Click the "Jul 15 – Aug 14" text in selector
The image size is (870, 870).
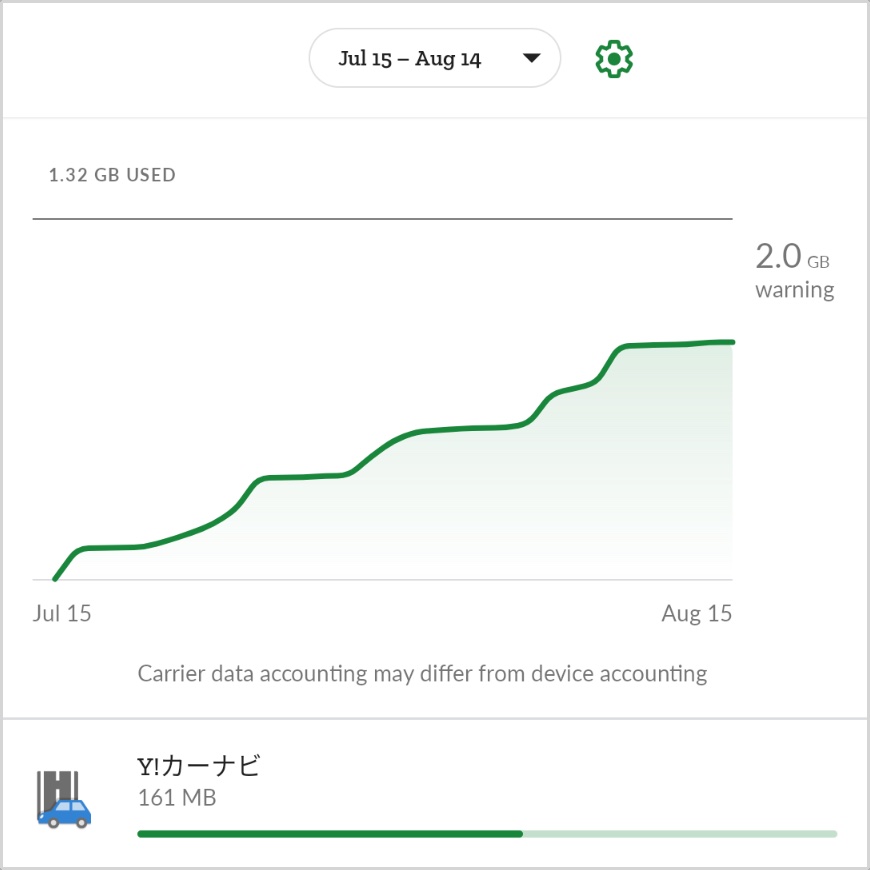click(x=410, y=59)
